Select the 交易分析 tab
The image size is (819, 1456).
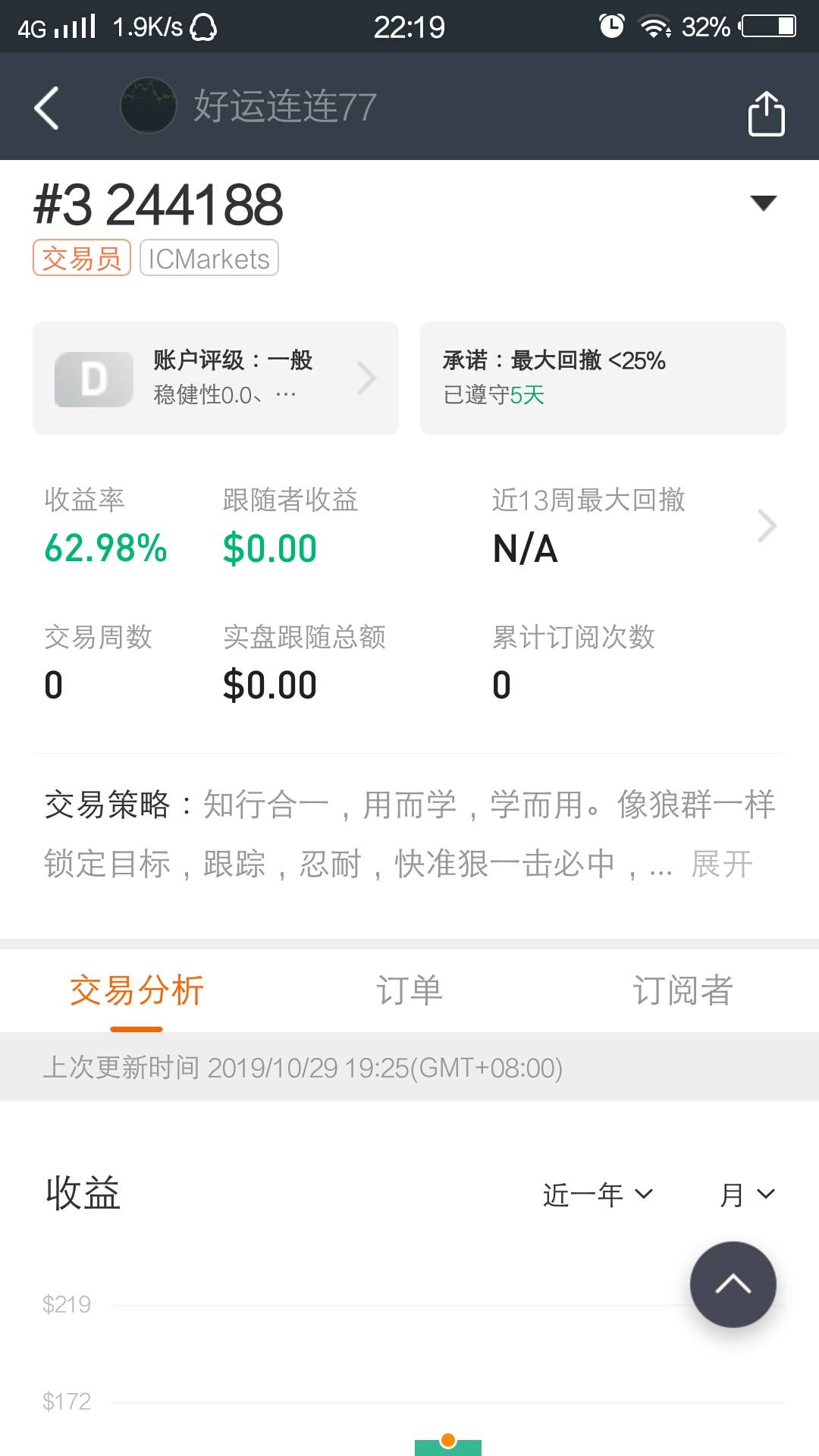136,990
